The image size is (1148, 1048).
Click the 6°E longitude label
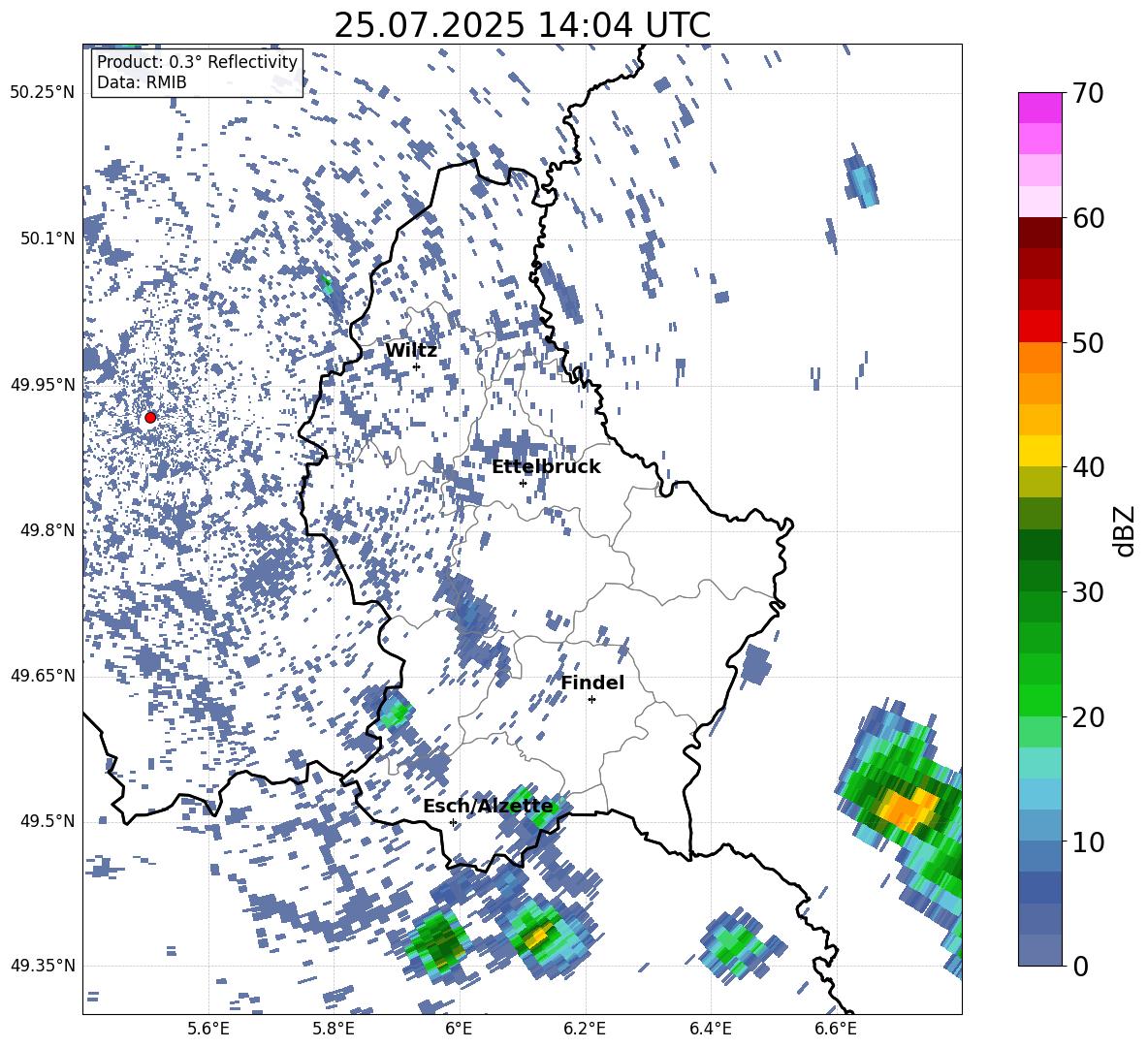[x=459, y=1029]
